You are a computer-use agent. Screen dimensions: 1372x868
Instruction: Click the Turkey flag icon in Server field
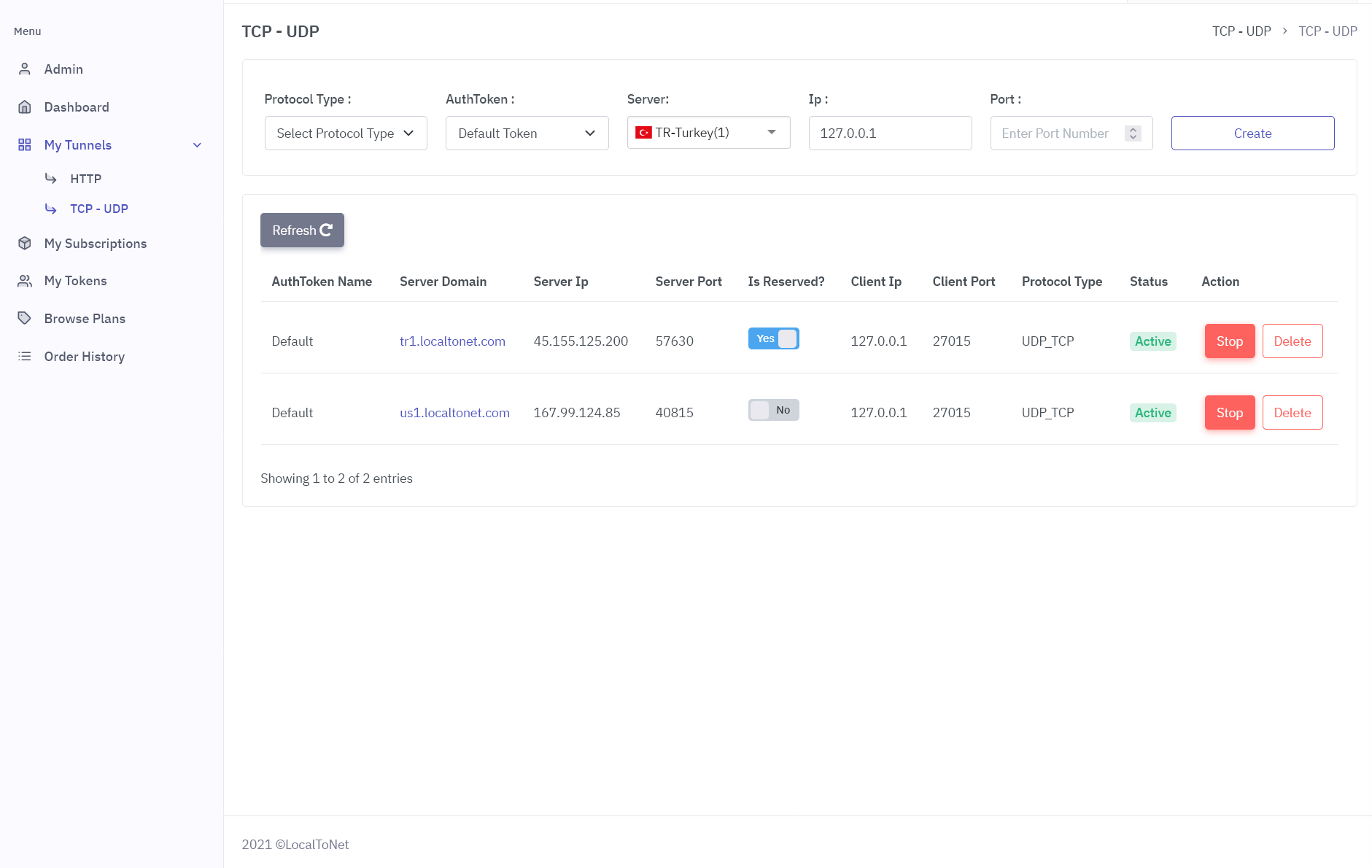click(643, 133)
